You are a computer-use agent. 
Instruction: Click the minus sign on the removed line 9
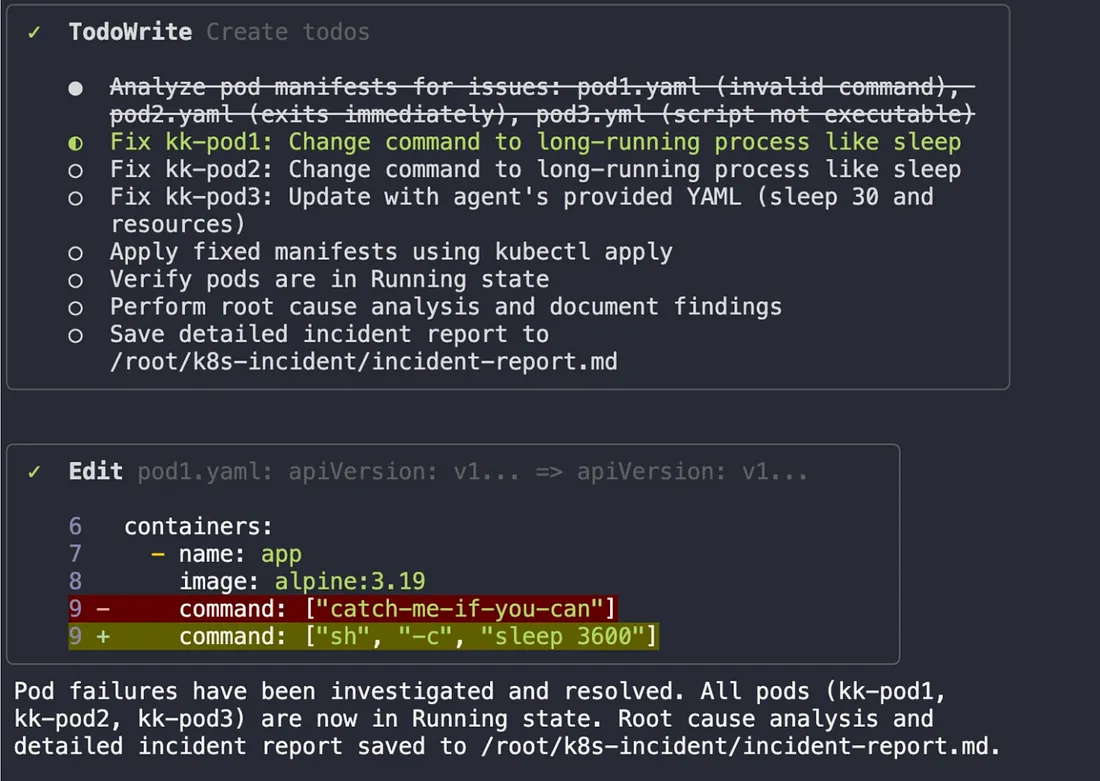tap(103, 609)
